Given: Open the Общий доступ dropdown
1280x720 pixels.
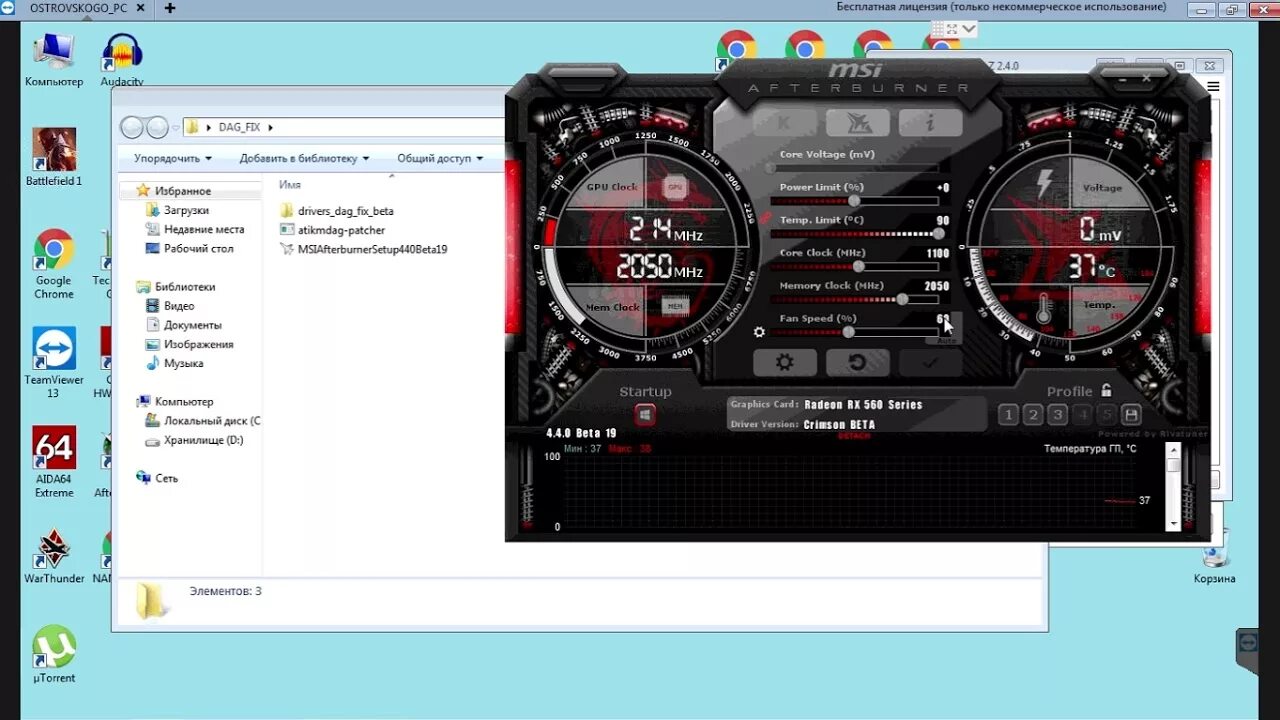Looking at the screenshot, I should 440,158.
